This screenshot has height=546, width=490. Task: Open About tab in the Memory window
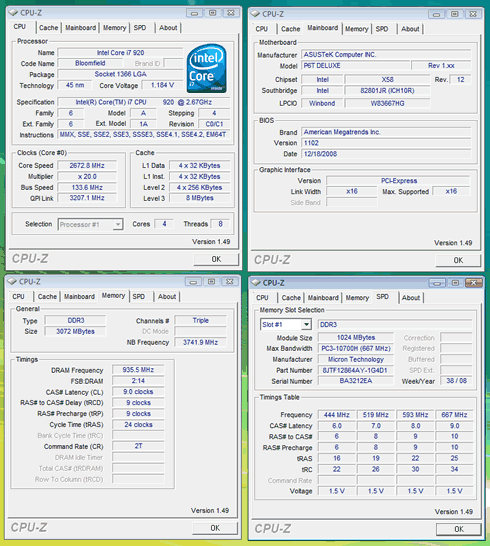(x=167, y=296)
